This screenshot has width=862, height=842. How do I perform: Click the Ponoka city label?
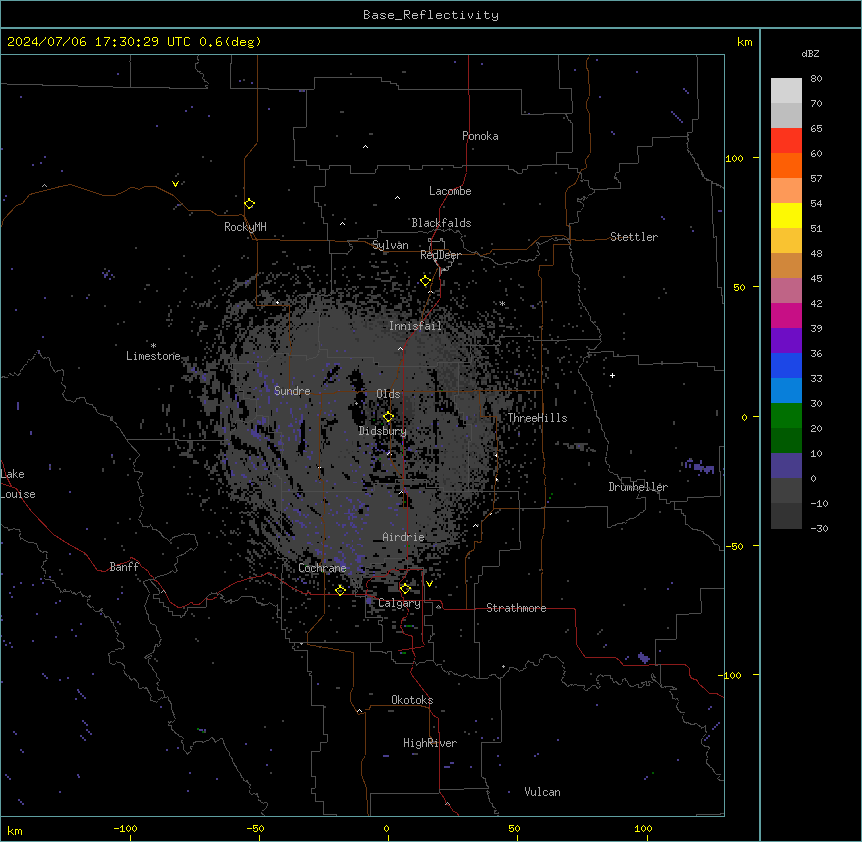click(480, 136)
